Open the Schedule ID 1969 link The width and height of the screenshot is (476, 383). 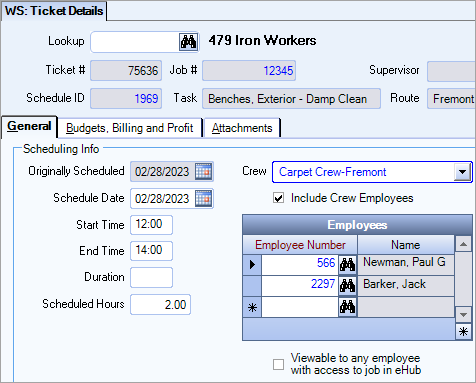(x=146, y=99)
